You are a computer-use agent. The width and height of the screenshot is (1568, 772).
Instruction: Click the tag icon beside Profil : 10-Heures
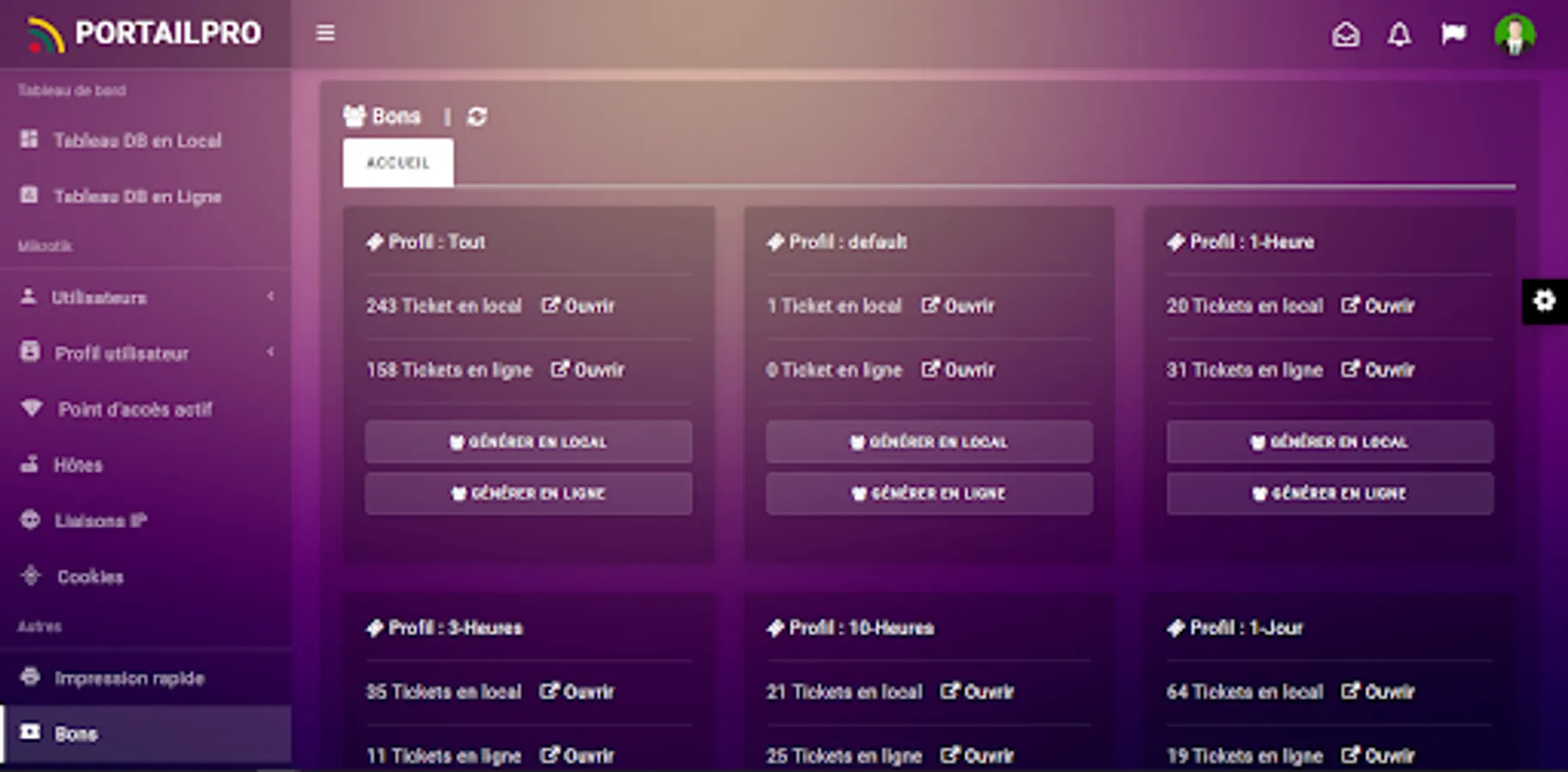click(775, 628)
